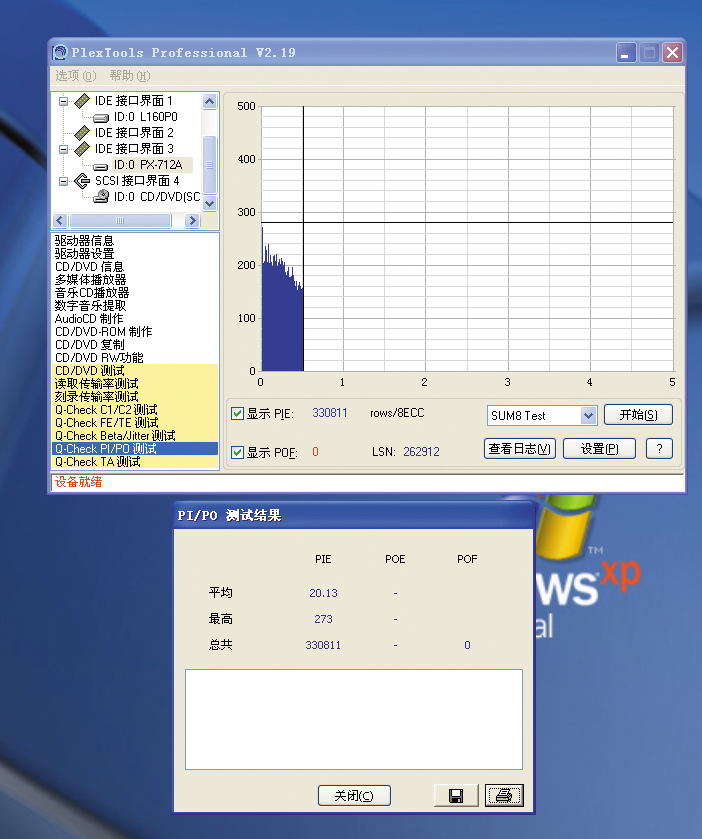The width and height of the screenshot is (702, 839).
Task: Select Q-Check Beta/Jitter 测试
Action: 135,436
